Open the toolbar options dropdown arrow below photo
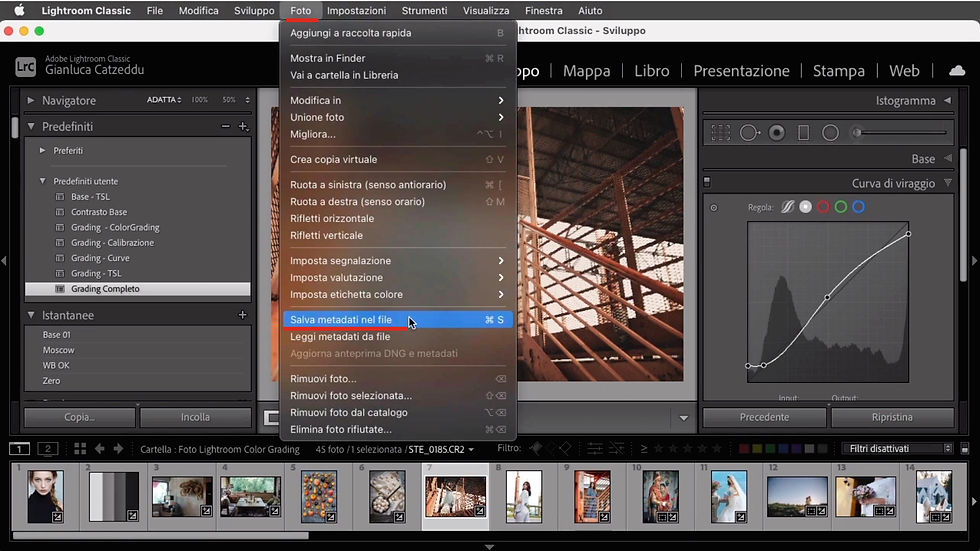The image size is (980, 551). coord(684,418)
